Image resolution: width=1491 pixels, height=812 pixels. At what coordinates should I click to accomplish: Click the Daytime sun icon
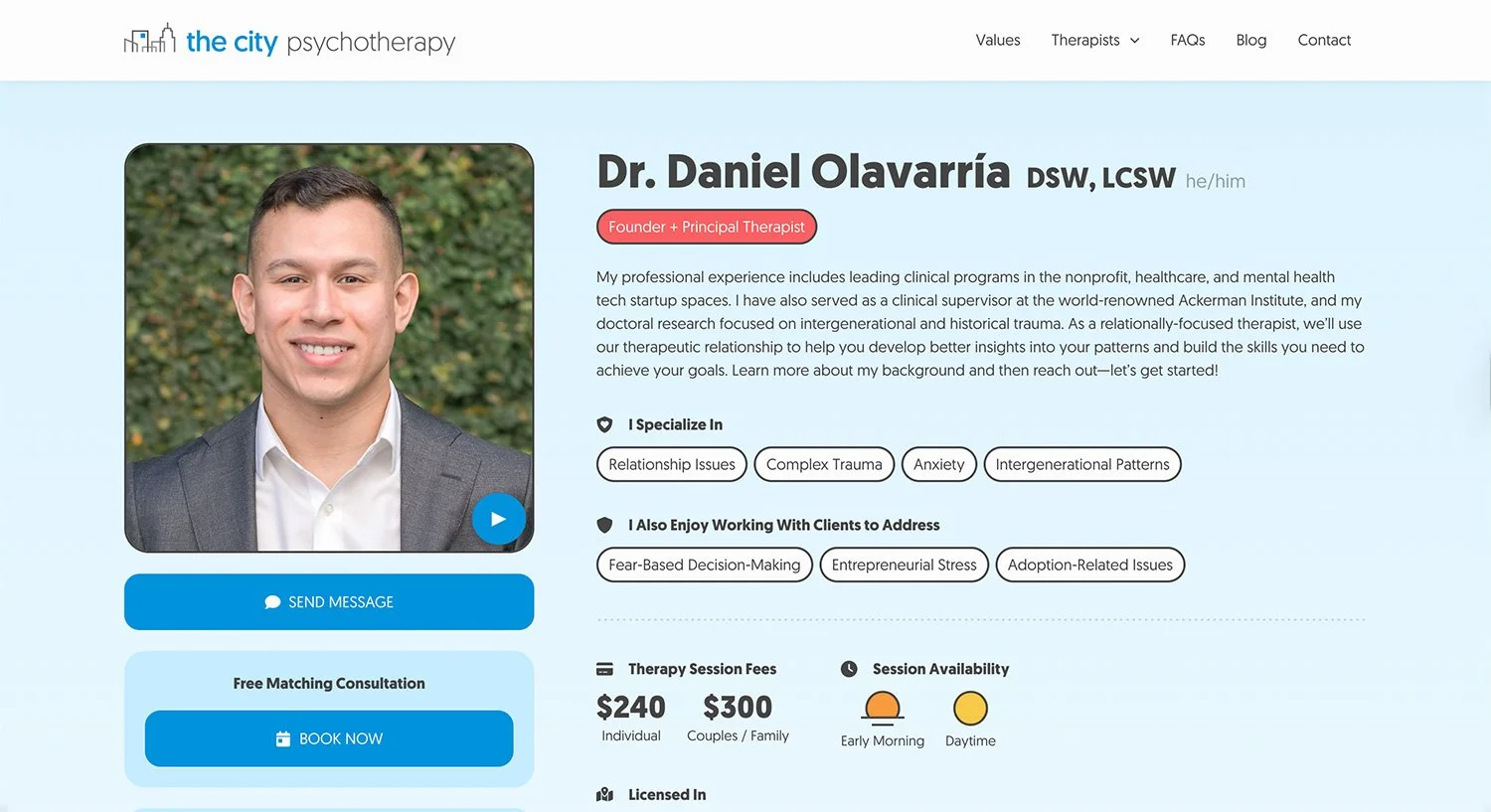(970, 708)
